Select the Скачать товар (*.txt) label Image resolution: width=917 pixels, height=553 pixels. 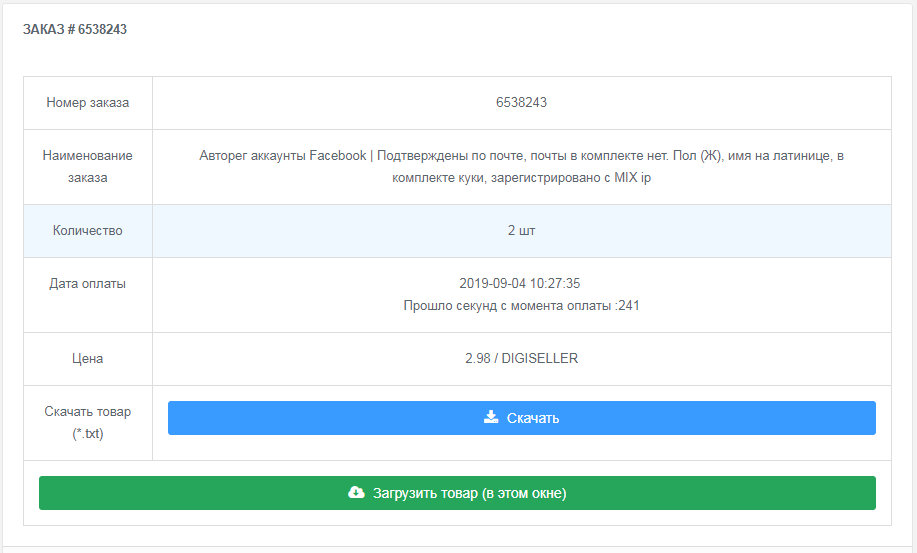tap(88, 422)
